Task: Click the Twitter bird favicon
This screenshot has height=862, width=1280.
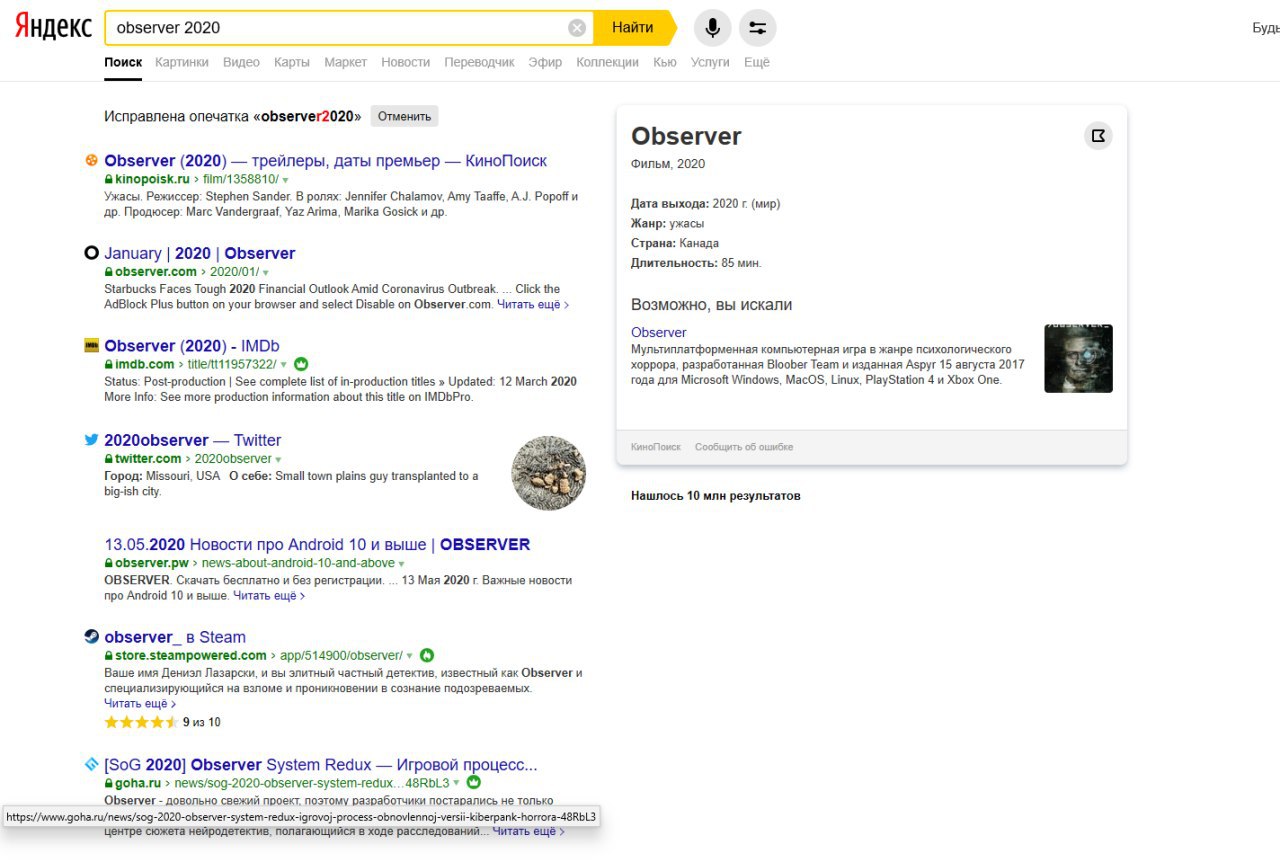Action: 91,439
